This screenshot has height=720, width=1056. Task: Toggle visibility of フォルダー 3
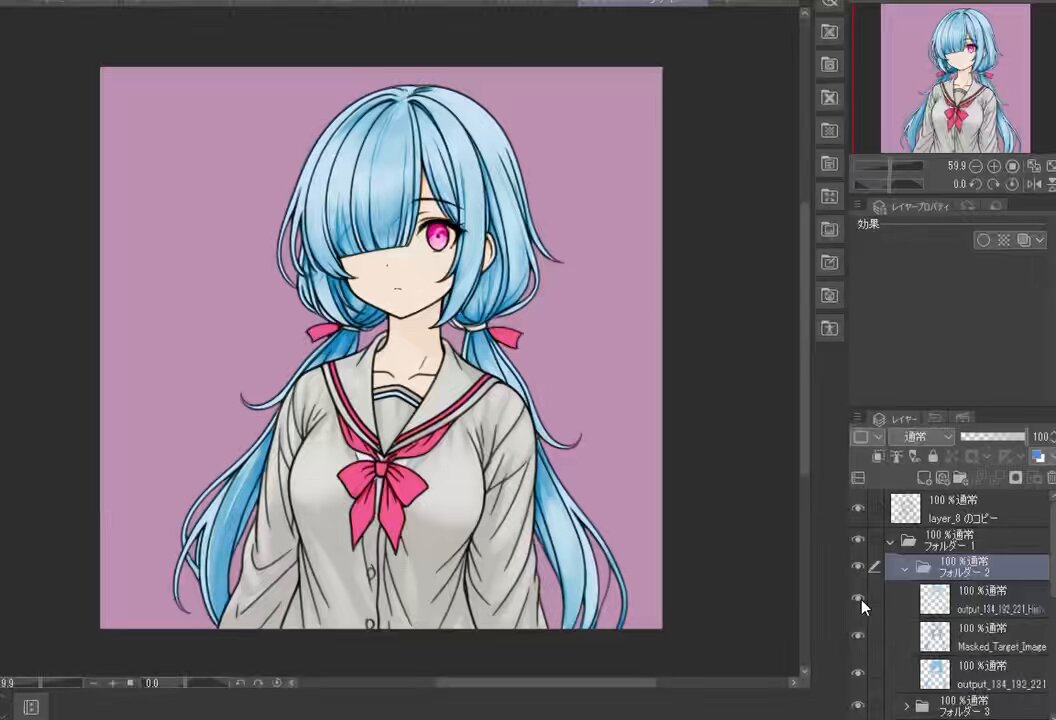[857, 705]
